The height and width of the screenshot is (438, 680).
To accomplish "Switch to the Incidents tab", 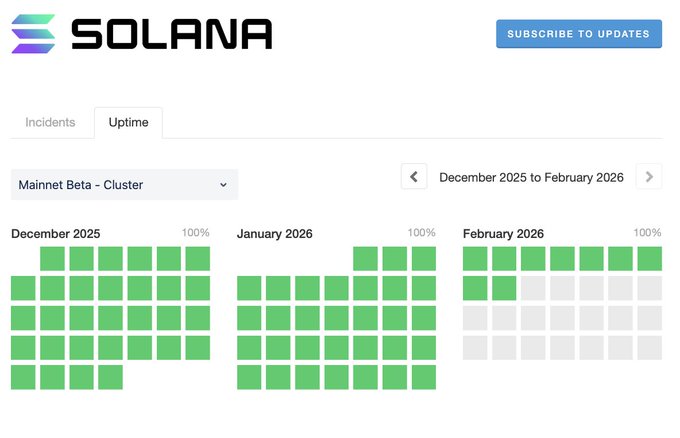I will [50, 122].
